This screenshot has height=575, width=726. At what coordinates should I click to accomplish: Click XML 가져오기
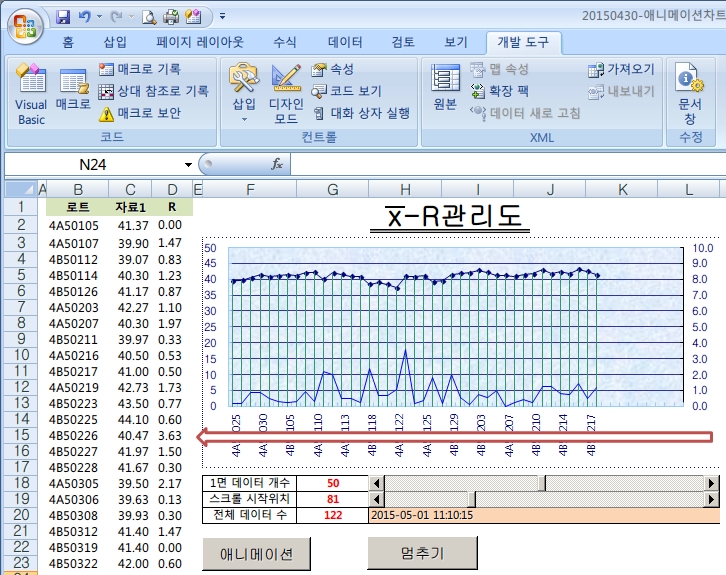coord(621,69)
